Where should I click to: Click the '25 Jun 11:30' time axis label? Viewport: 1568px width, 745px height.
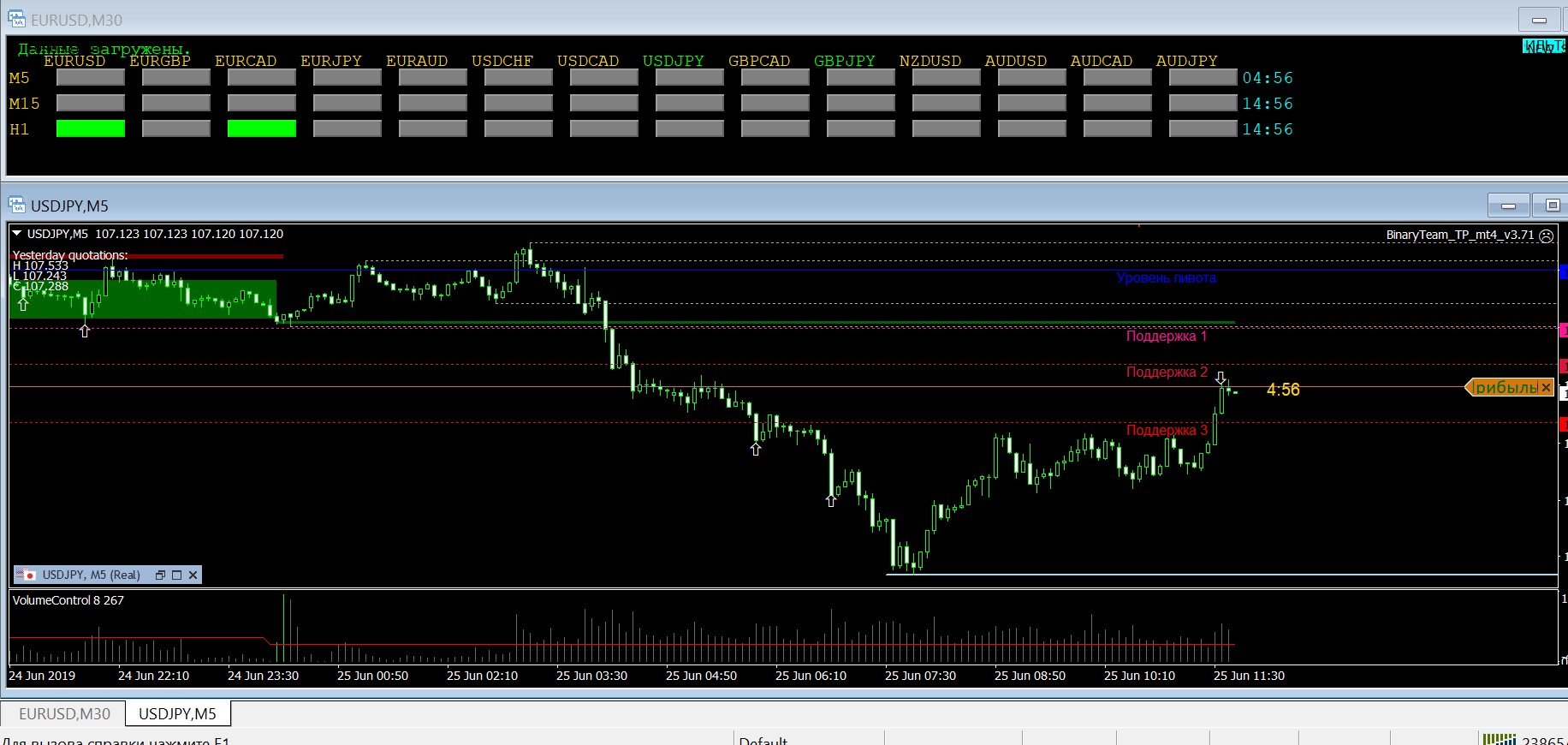[1249, 676]
